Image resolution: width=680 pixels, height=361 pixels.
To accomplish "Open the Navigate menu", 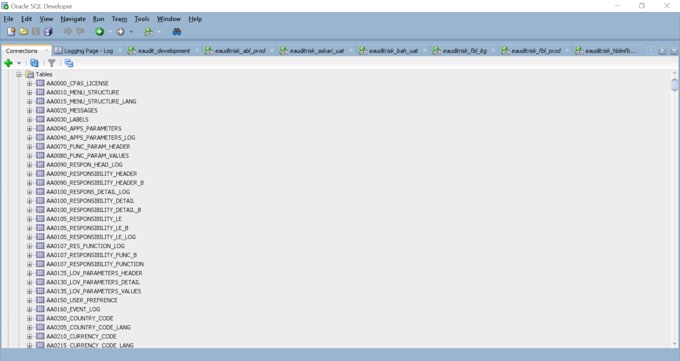I will pos(73,19).
